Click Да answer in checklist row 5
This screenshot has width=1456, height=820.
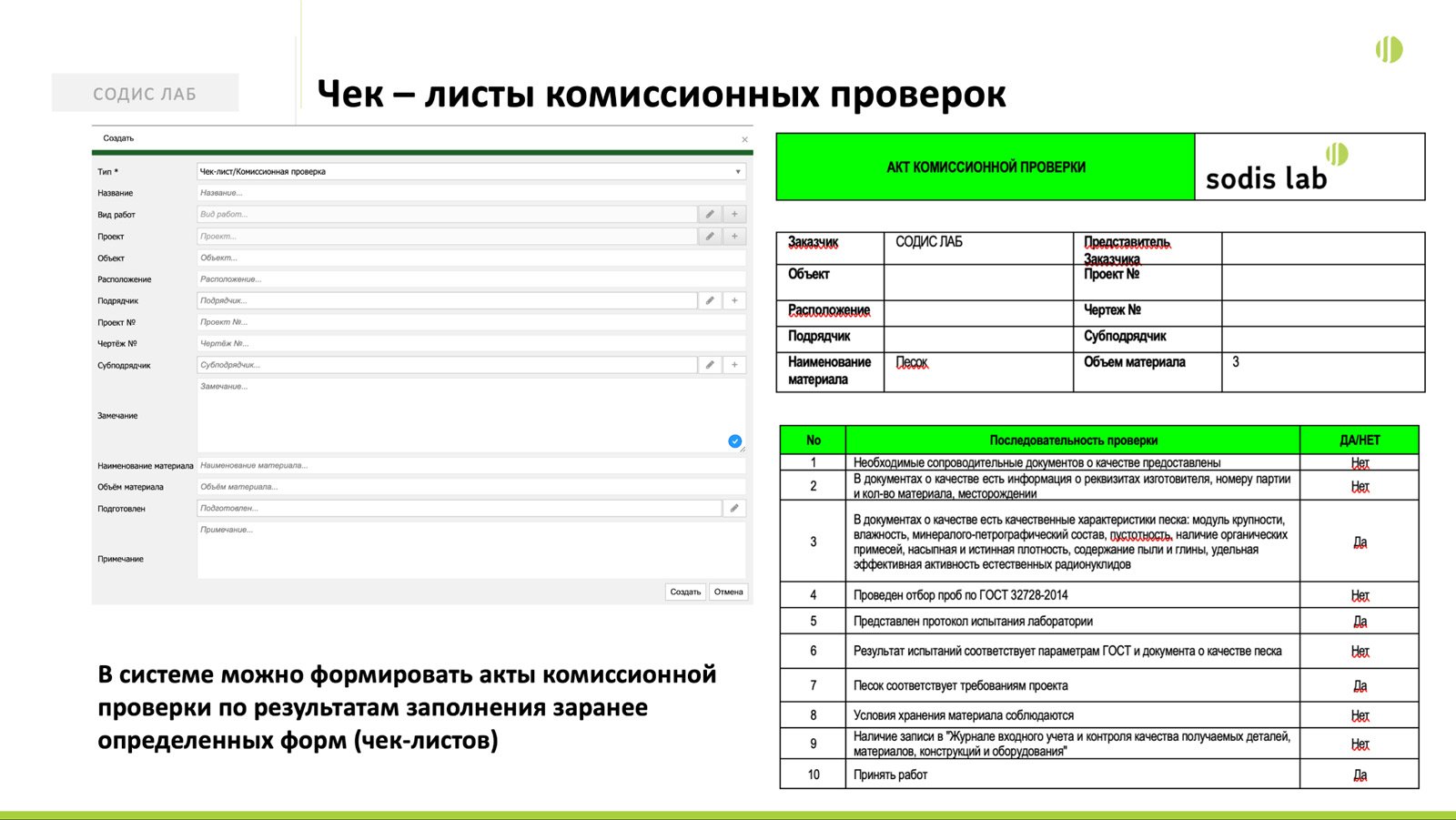tap(1360, 622)
